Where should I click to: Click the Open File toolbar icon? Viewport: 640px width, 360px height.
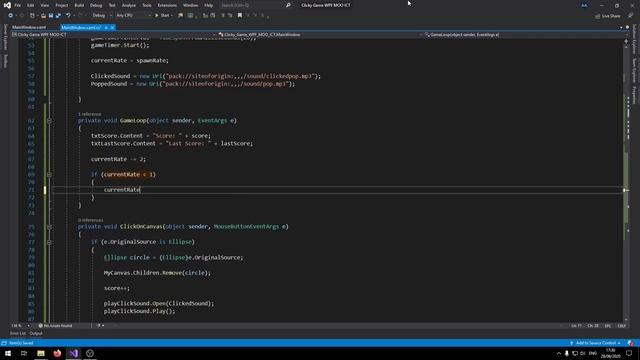(43, 16)
